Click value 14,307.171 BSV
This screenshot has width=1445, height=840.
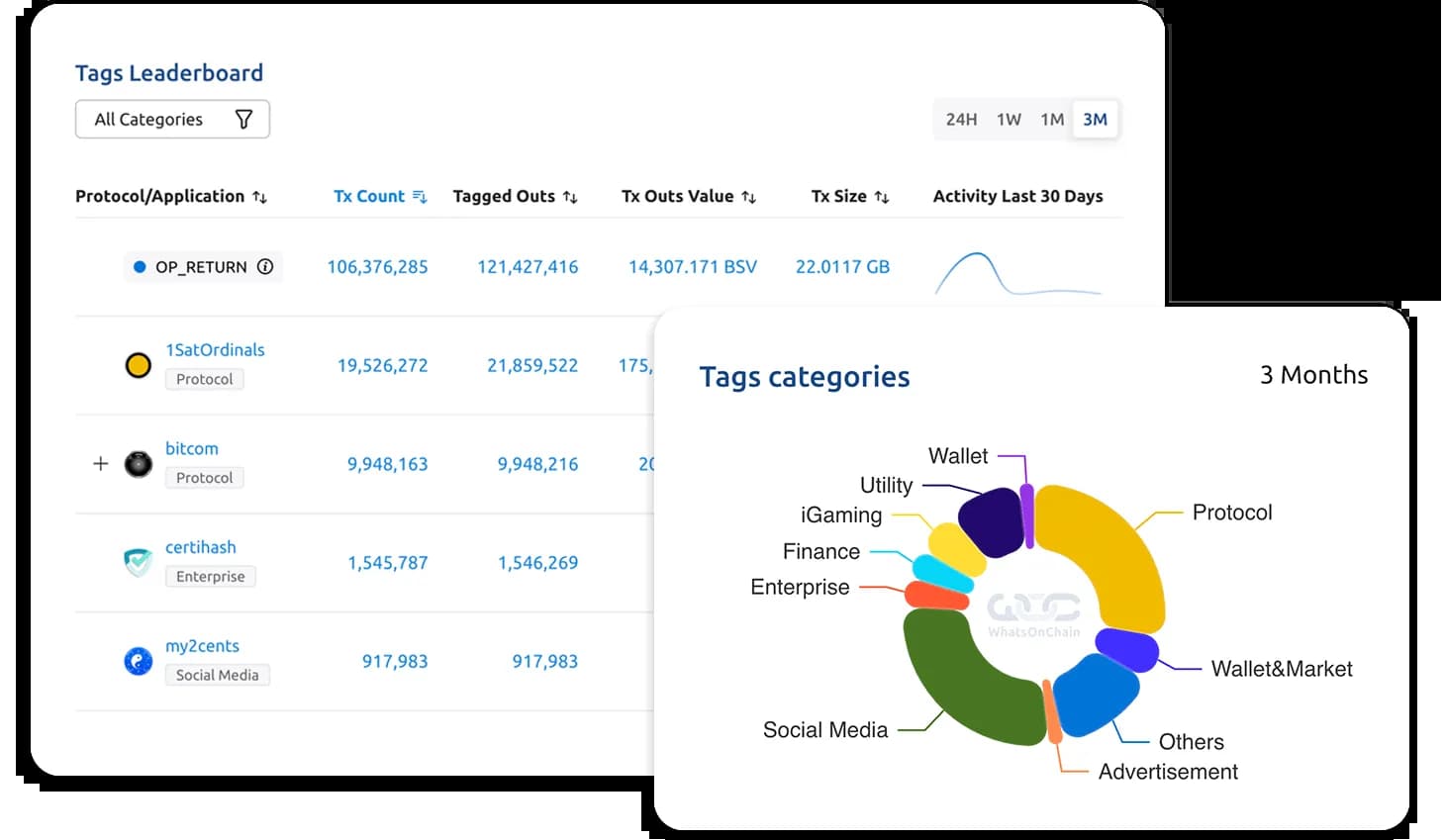coord(693,266)
